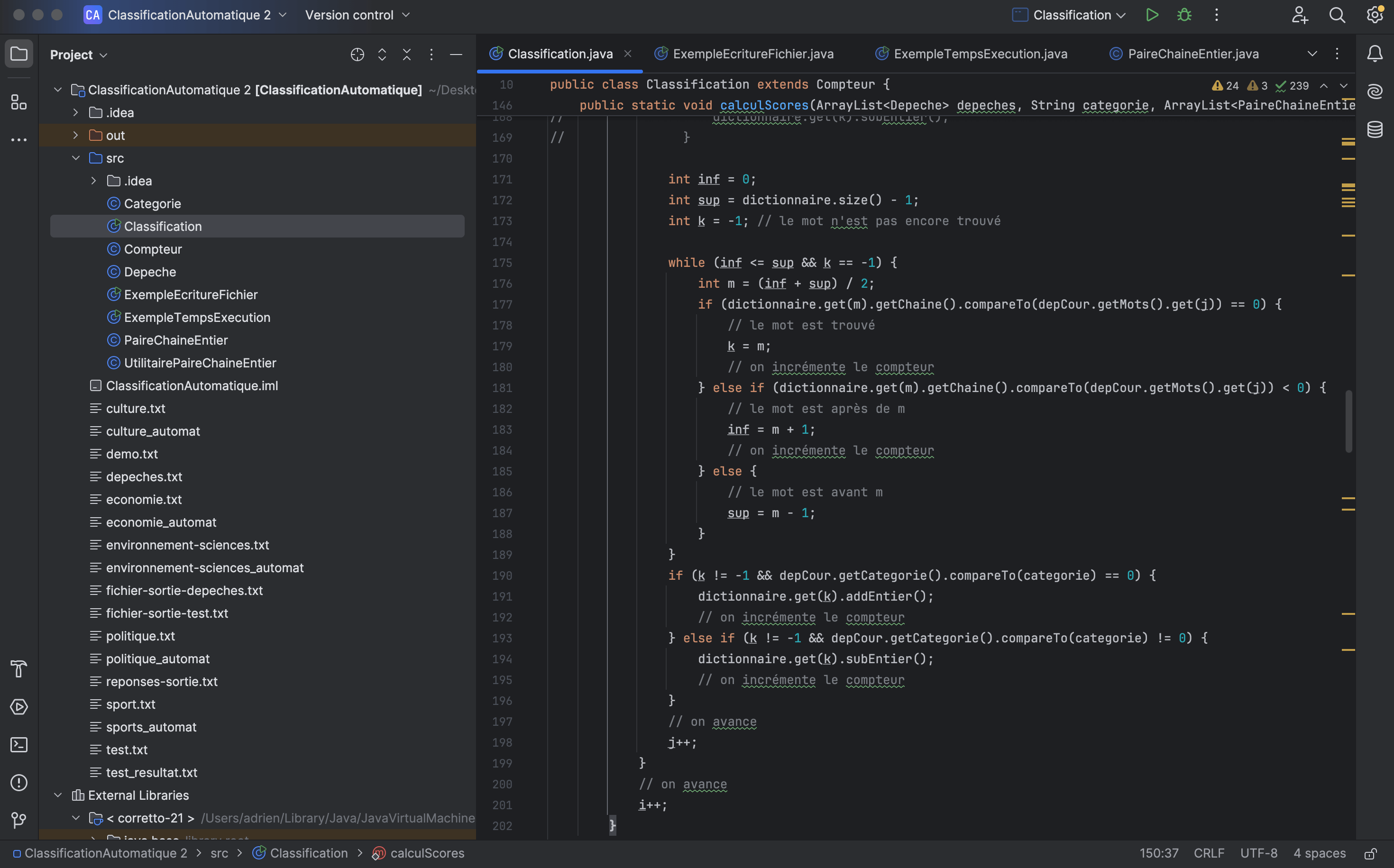Open the Structure tool window icon

coord(19,102)
